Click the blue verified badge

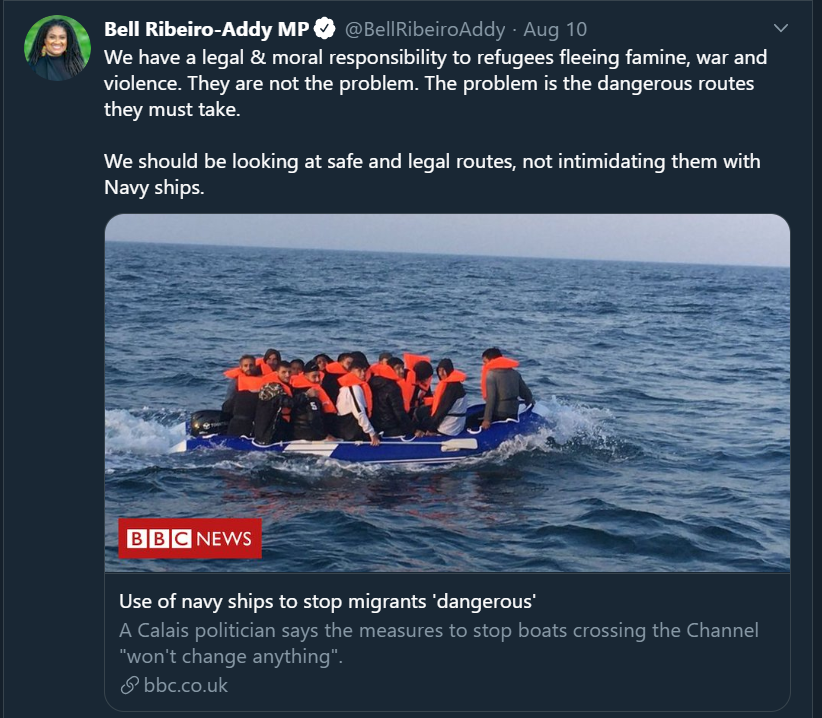coord(325,29)
